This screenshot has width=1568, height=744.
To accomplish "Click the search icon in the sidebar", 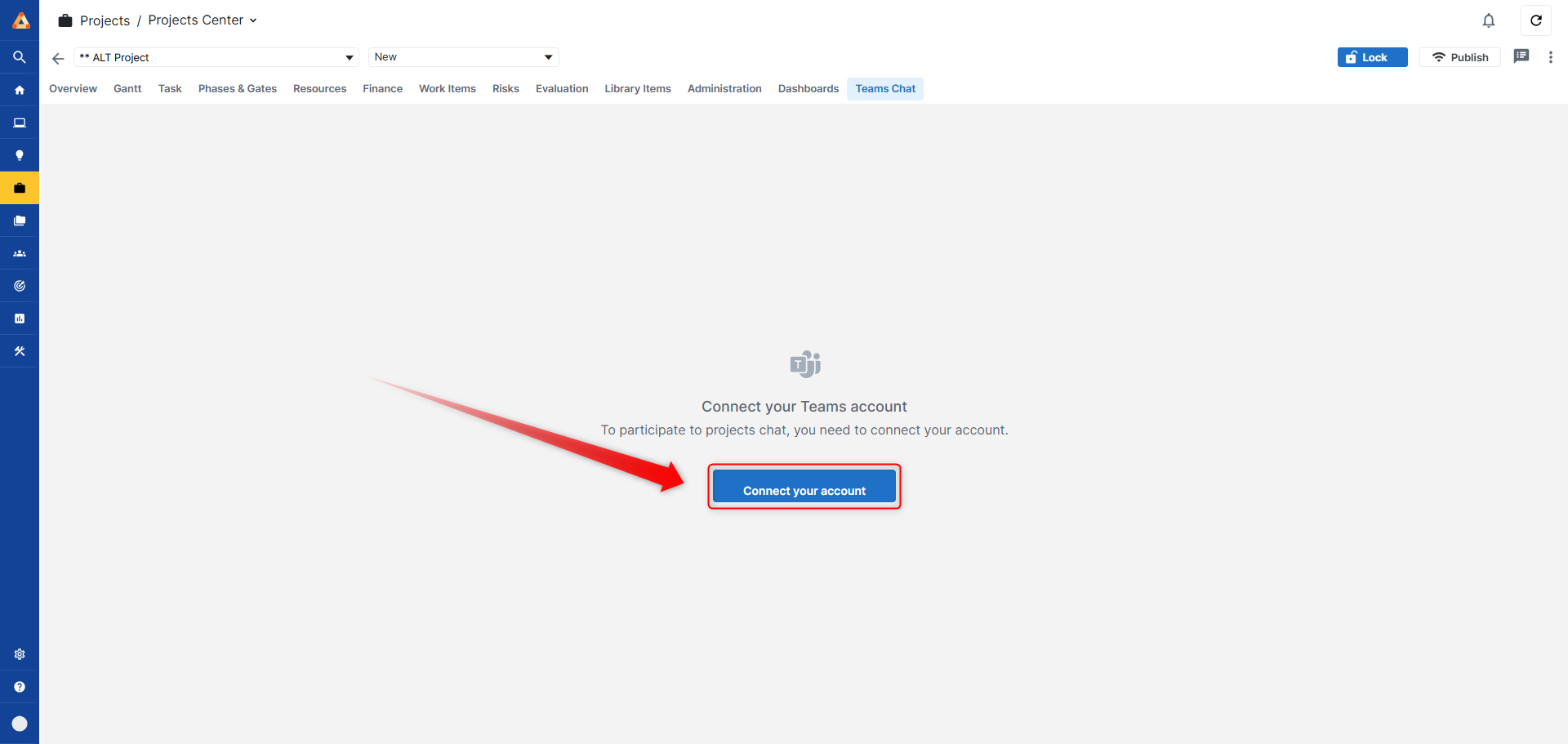I will [x=20, y=57].
